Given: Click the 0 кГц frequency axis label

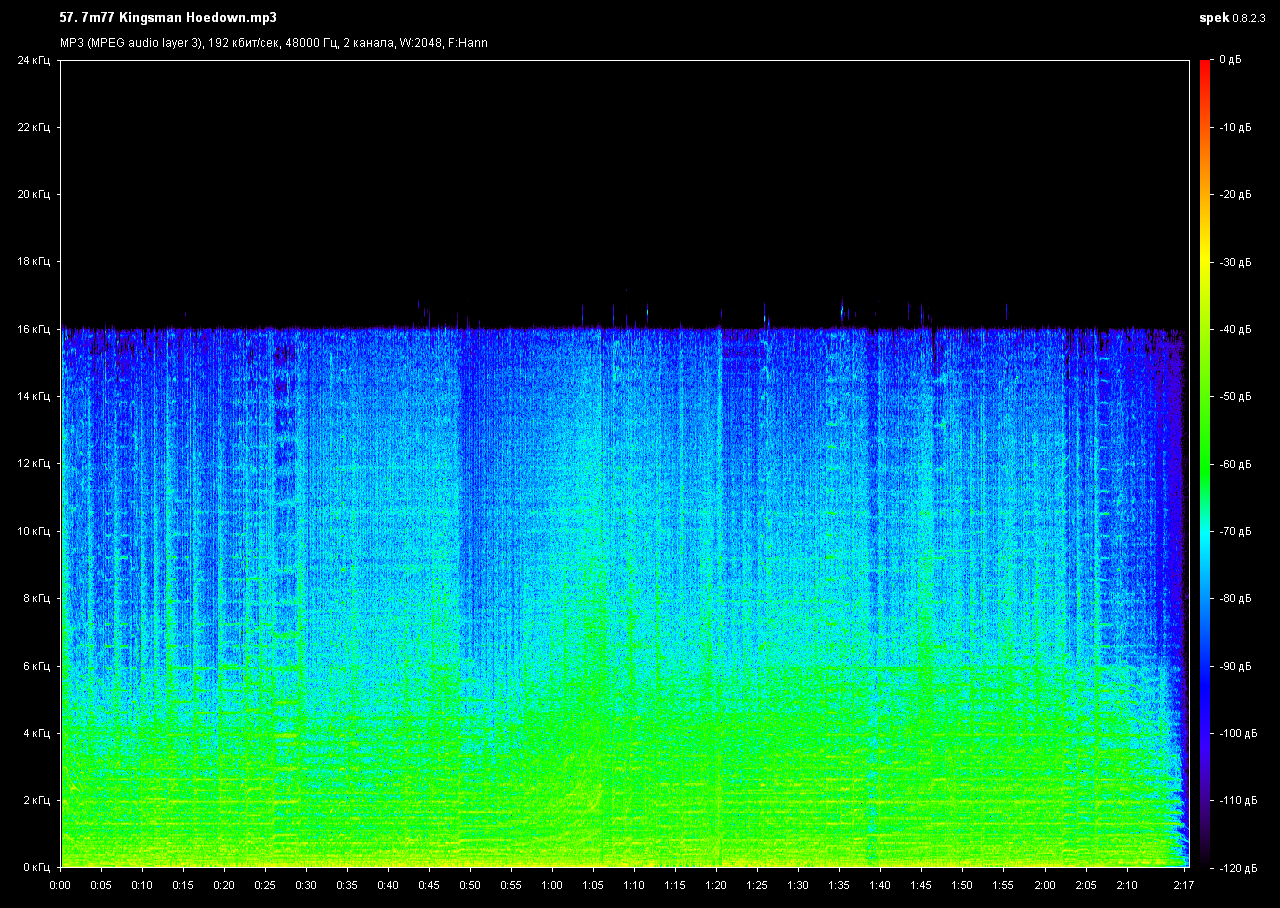Looking at the screenshot, I should pyautogui.click(x=35, y=867).
